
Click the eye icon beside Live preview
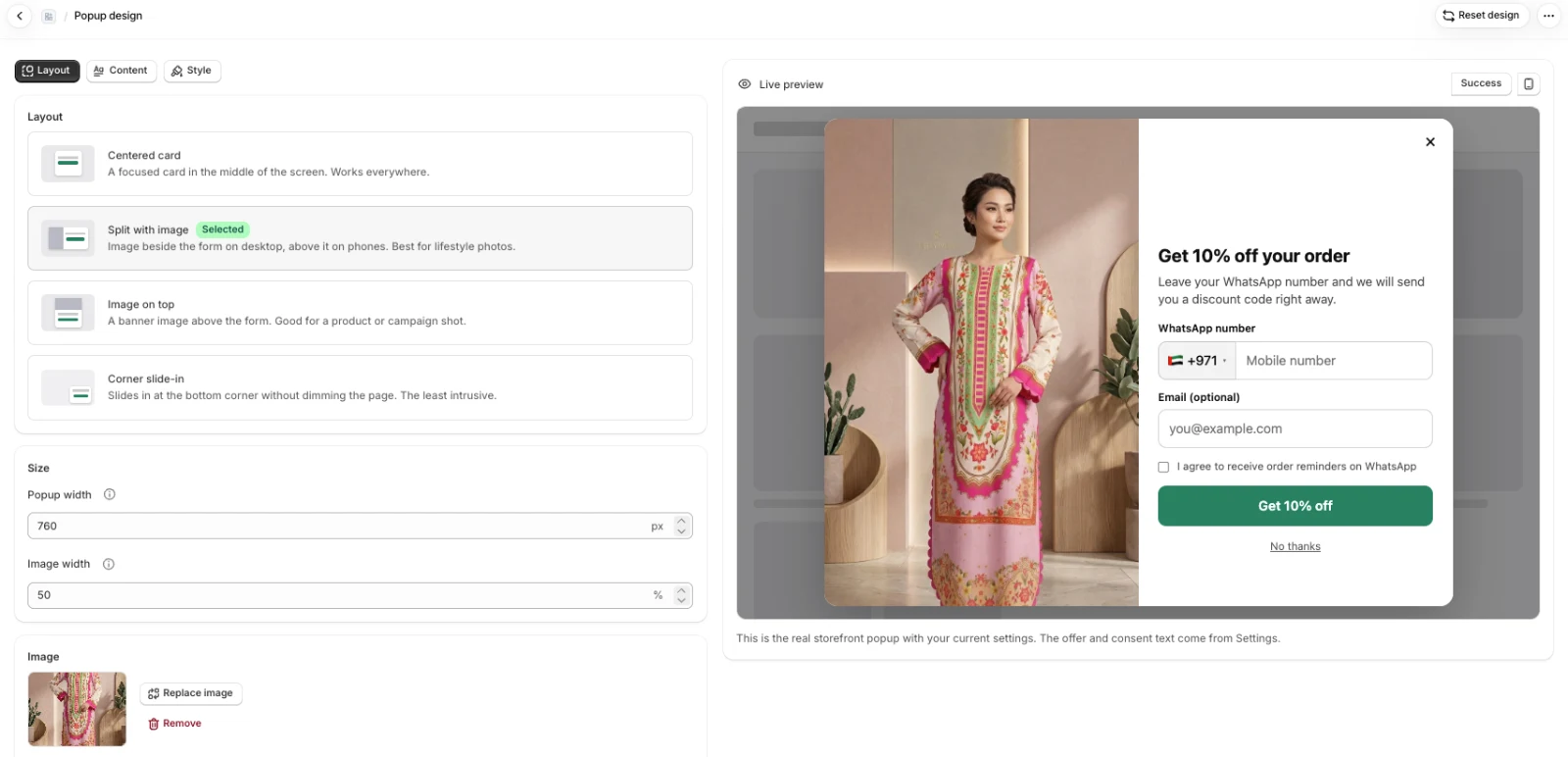coord(745,84)
